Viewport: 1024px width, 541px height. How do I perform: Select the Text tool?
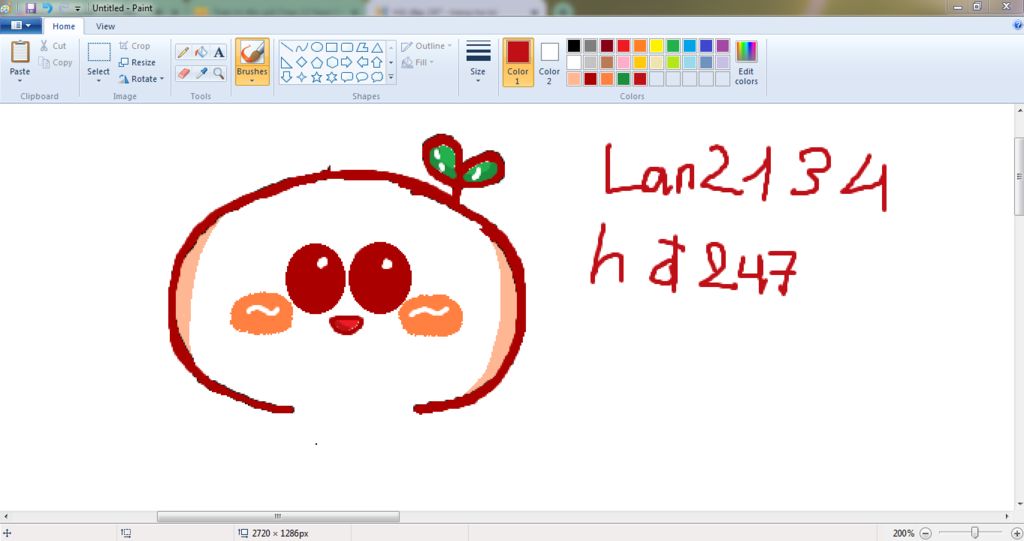click(219, 52)
